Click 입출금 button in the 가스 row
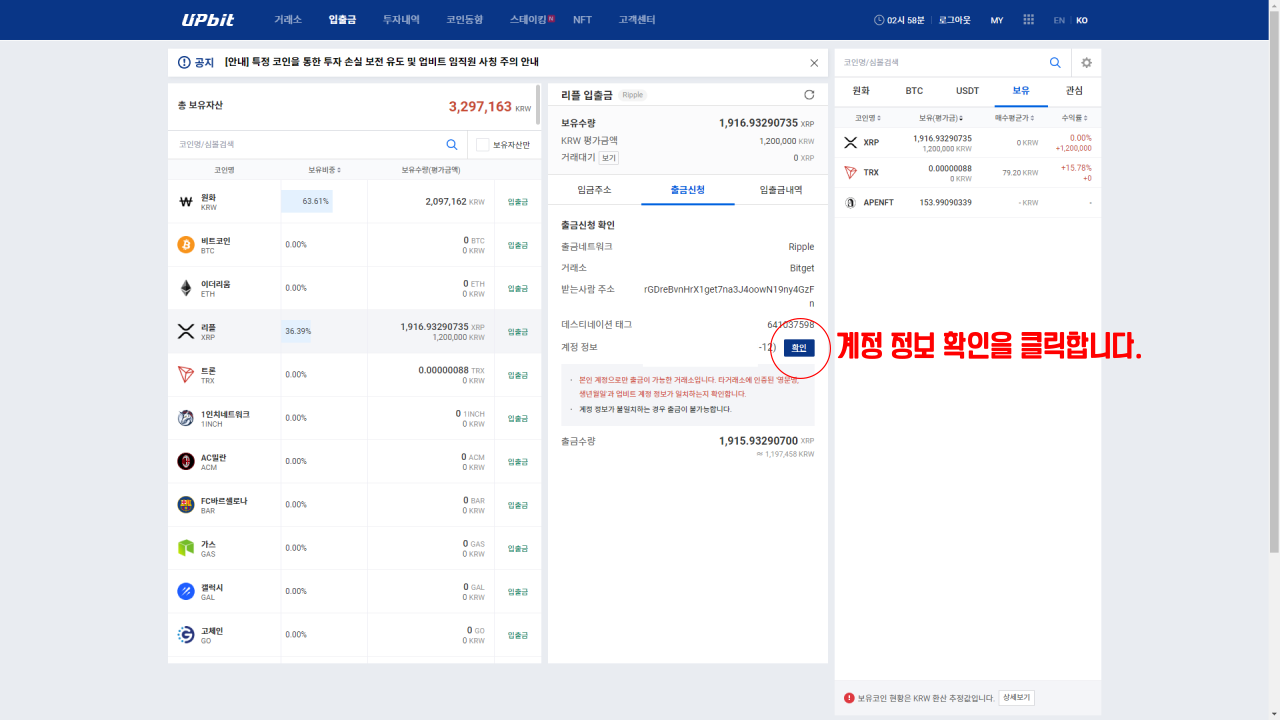This screenshot has height=720, width=1280. click(x=518, y=548)
